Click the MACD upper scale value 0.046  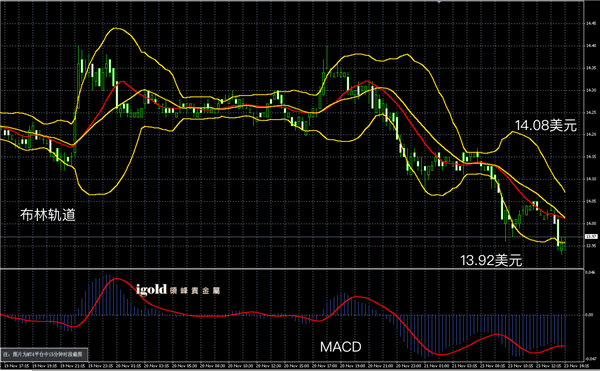point(590,272)
